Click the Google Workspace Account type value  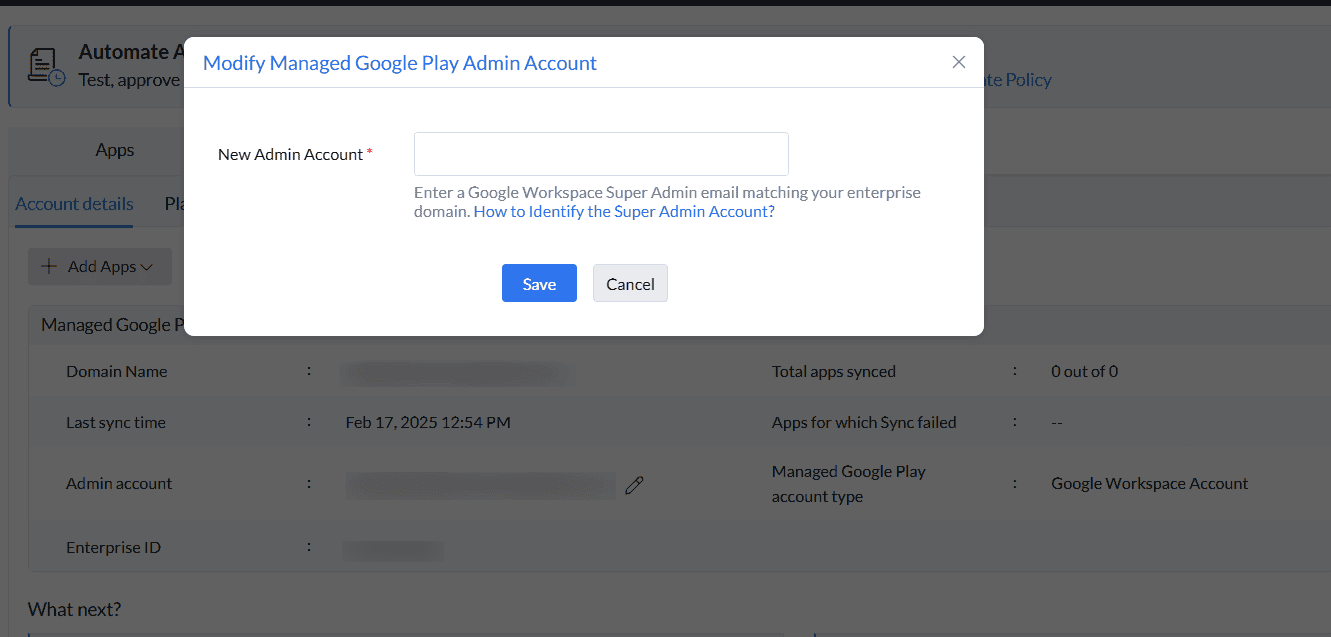tap(1149, 483)
